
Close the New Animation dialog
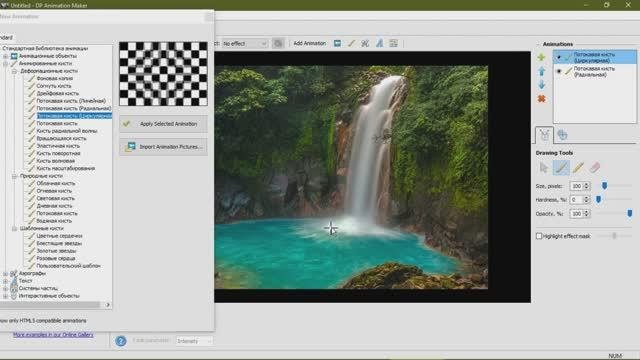208,17
